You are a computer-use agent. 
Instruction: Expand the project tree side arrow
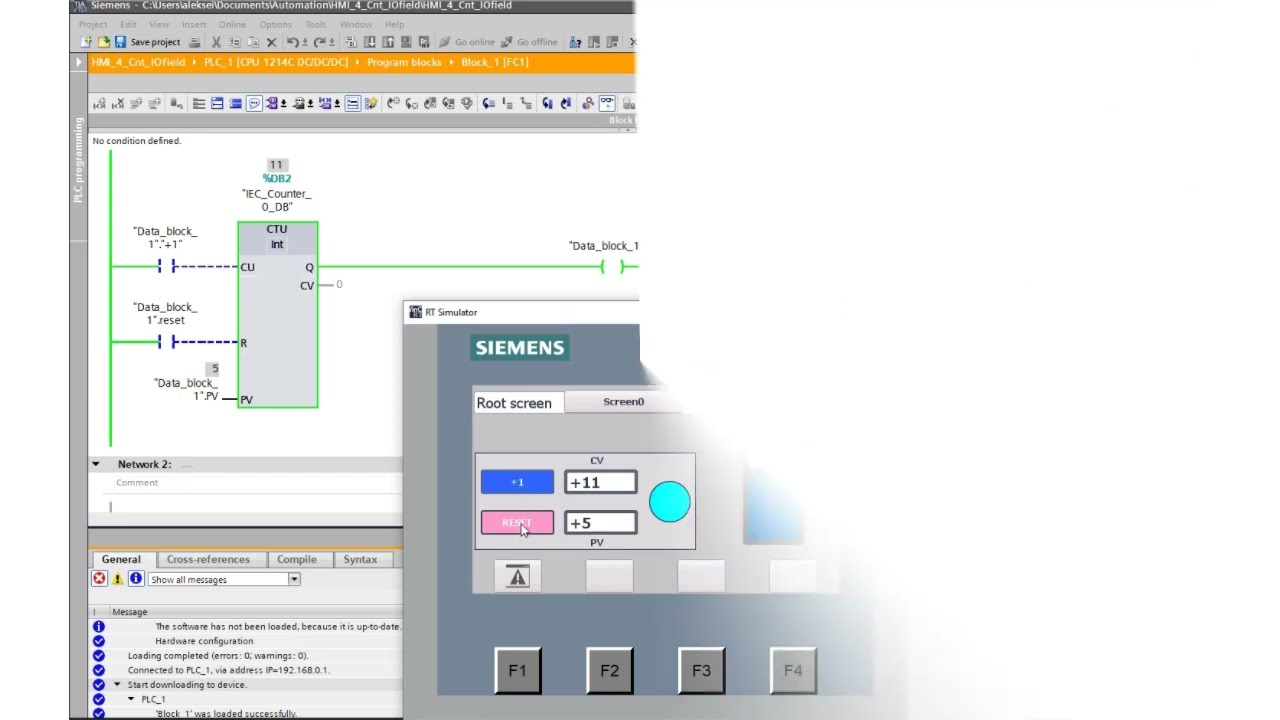(78, 62)
